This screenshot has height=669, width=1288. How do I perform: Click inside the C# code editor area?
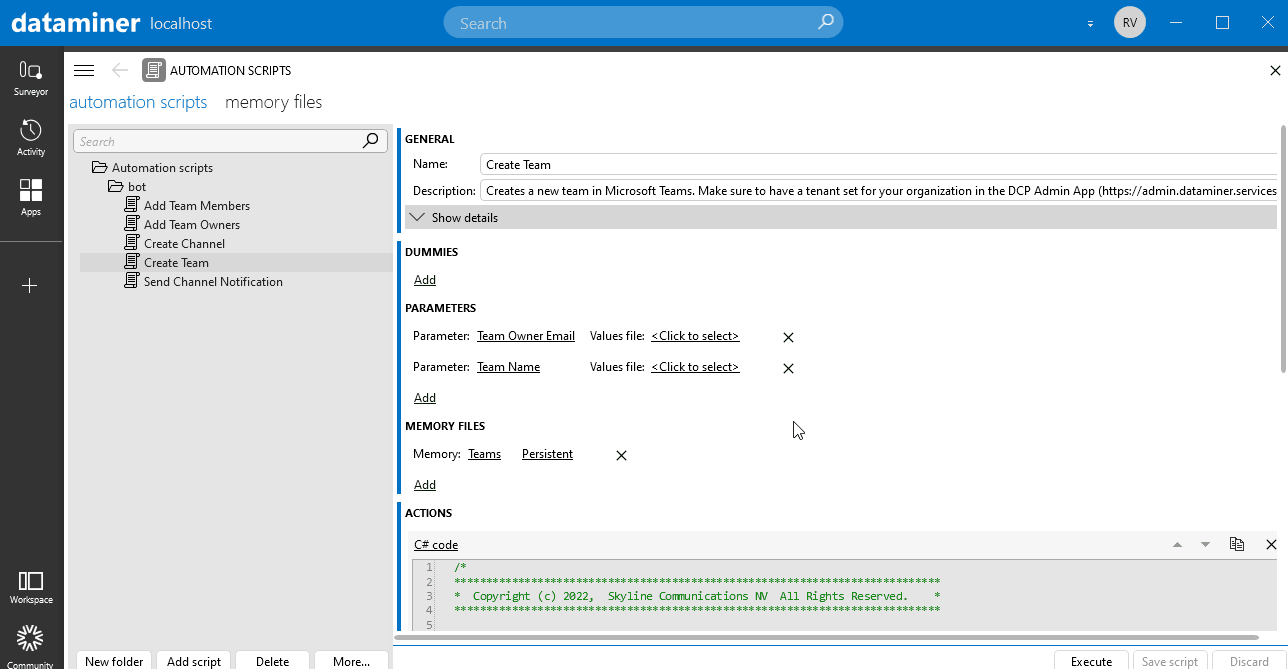tap(845, 595)
